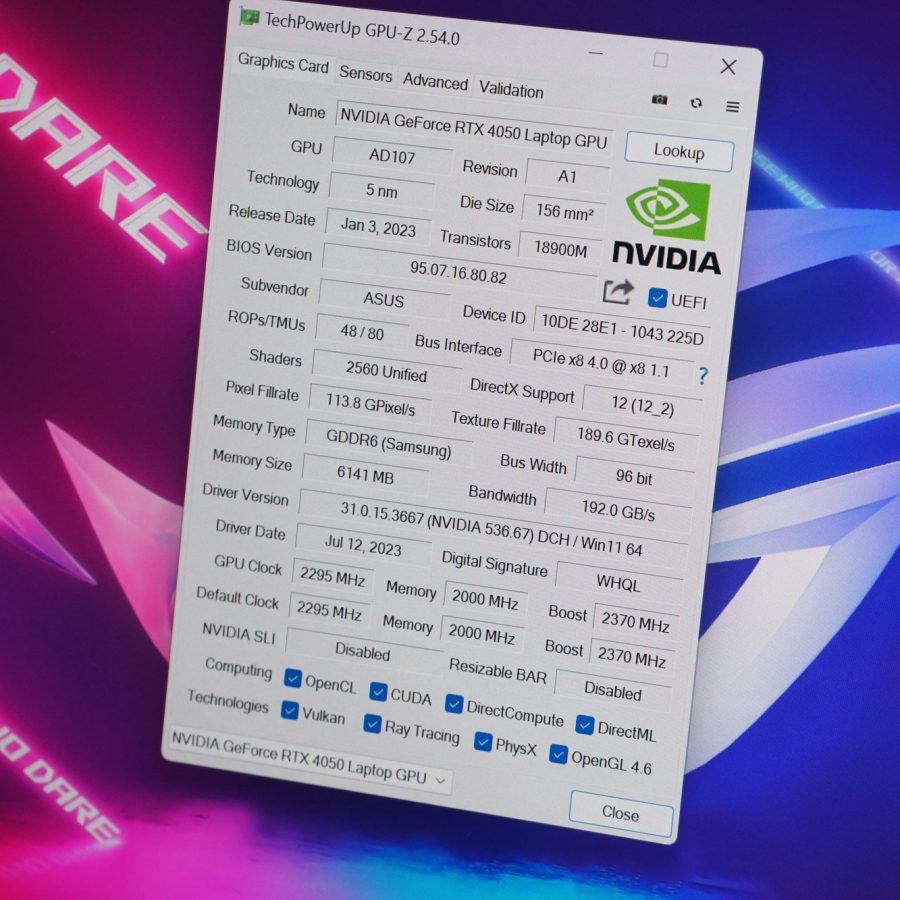Open the Validation tab
The height and width of the screenshot is (900, 900).
pyautogui.click(x=511, y=90)
